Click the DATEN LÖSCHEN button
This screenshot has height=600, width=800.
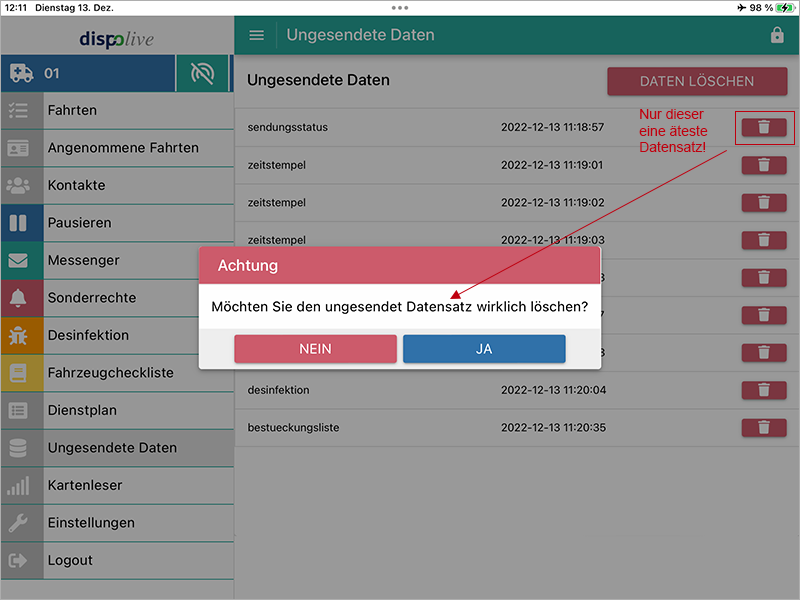tap(697, 81)
